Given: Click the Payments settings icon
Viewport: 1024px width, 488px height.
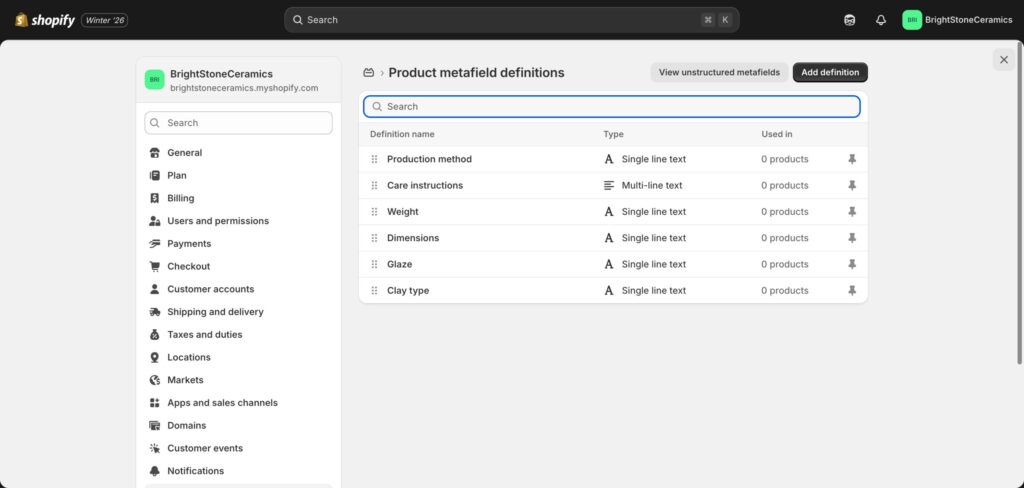Looking at the screenshot, I should [155, 244].
